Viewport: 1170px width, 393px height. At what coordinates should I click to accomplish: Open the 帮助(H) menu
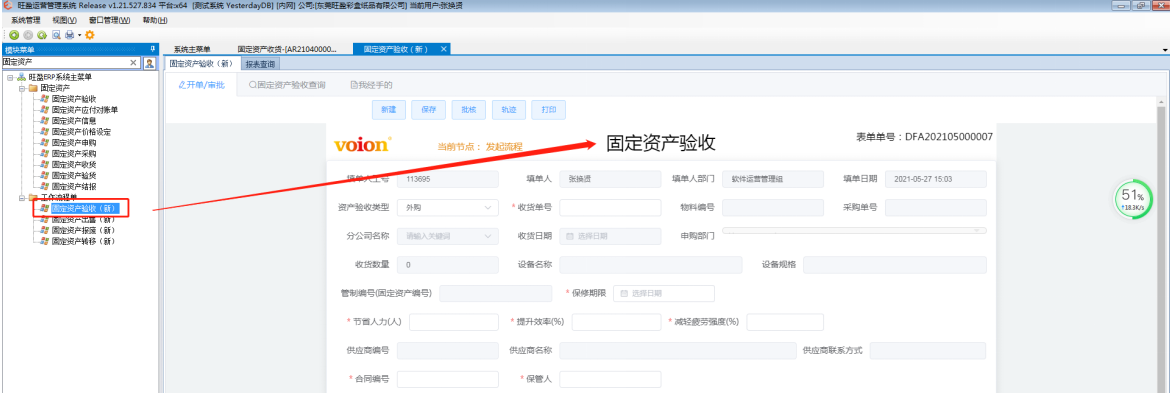pos(155,20)
